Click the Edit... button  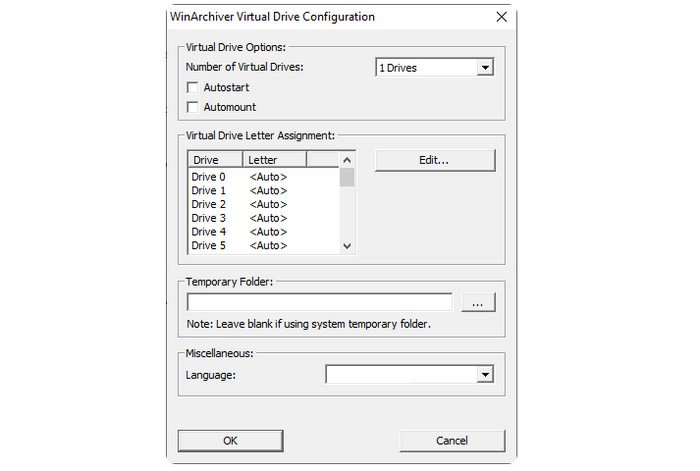tap(434, 160)
